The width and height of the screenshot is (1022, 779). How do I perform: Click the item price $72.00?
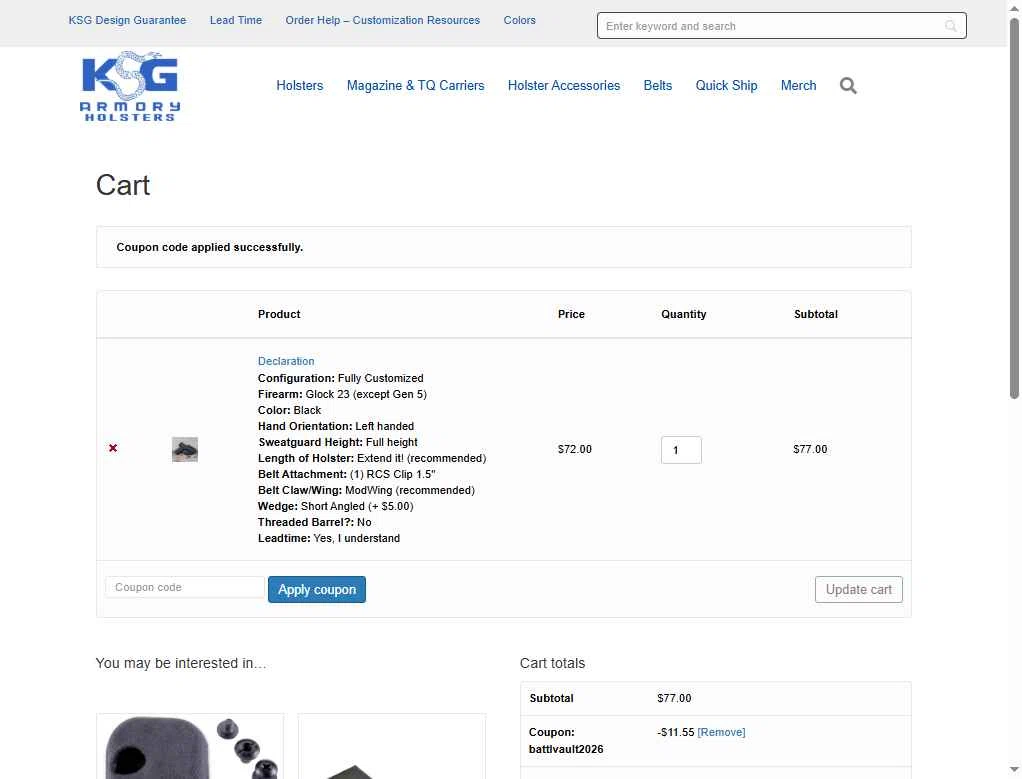pyautogui.click(x=575, y=449)
